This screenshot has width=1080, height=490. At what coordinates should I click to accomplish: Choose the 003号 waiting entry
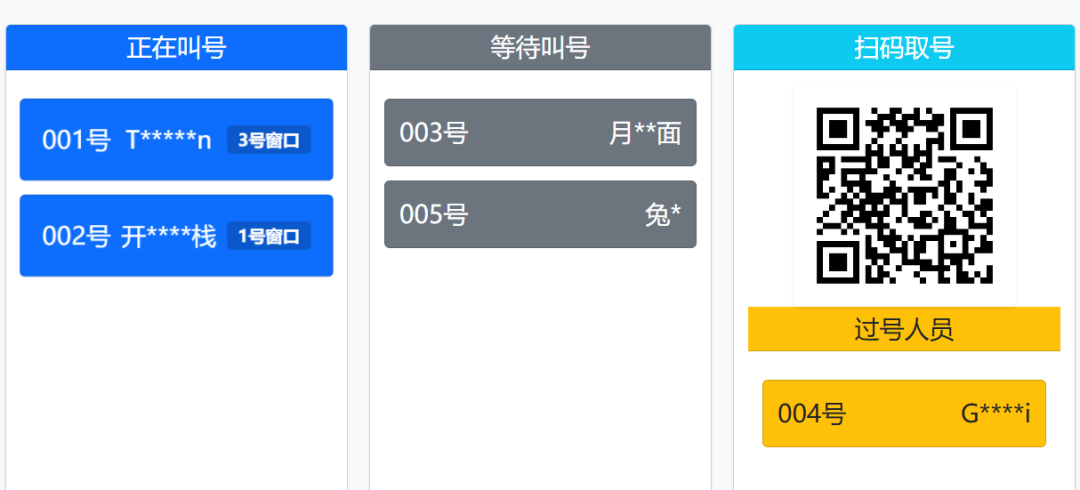(x=540, y=132)
